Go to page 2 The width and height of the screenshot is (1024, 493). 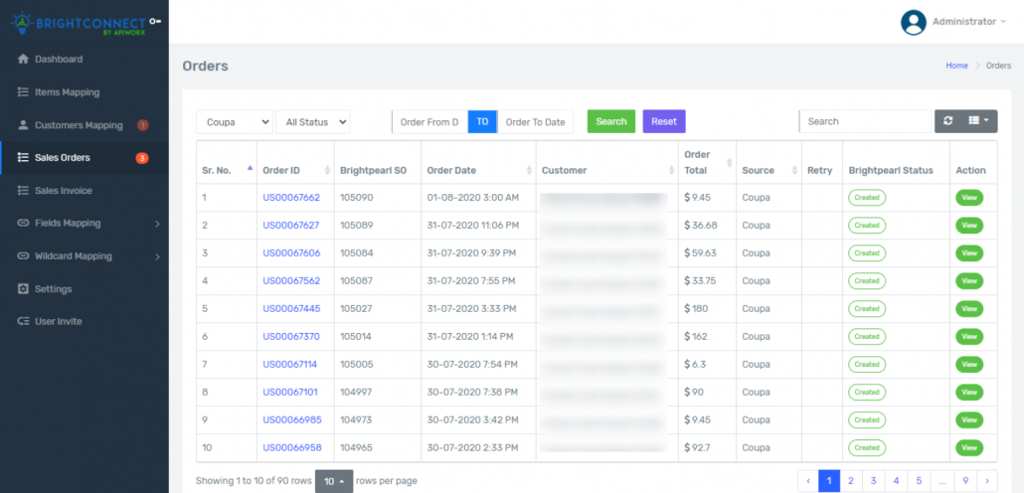tap(850, 481)
